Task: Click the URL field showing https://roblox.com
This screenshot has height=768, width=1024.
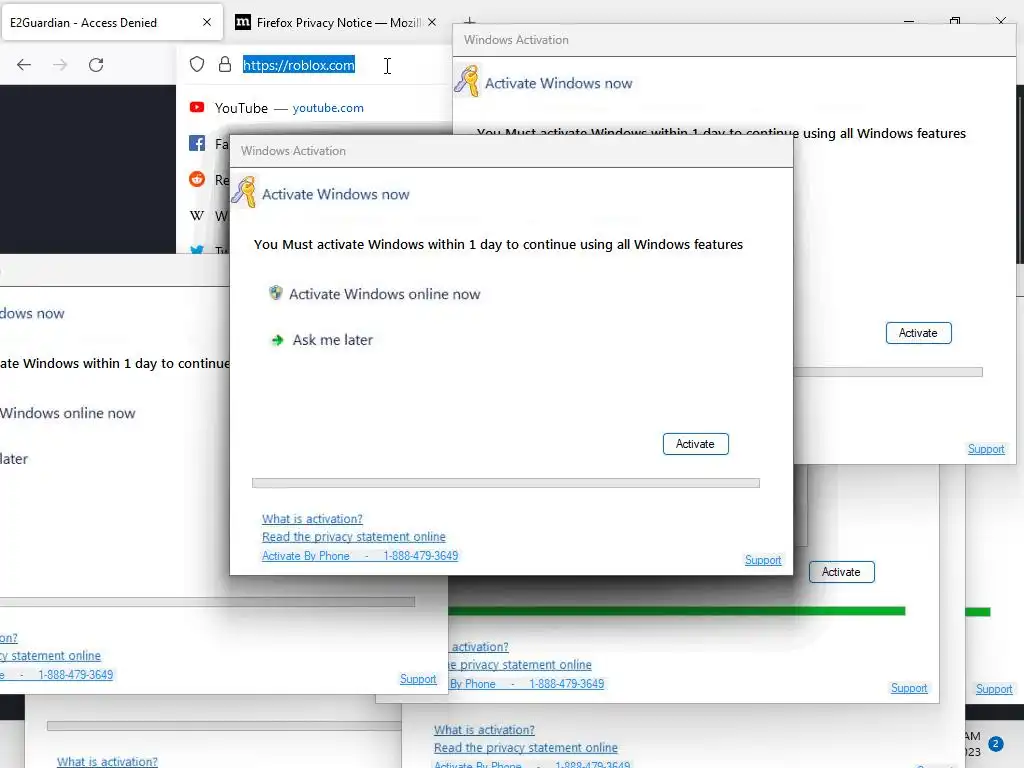Action: tap(298, 65)
